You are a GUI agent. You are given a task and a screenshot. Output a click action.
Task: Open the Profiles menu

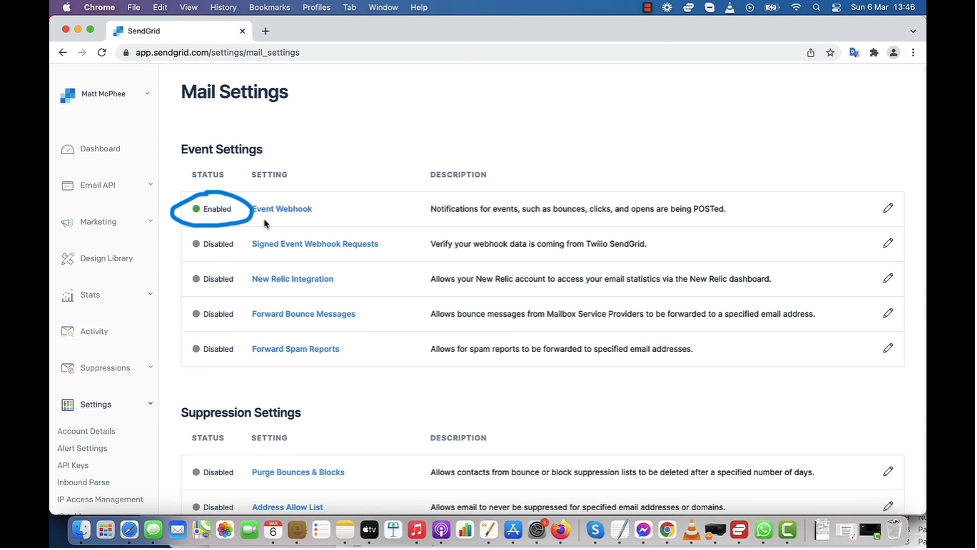coord(316,7)
